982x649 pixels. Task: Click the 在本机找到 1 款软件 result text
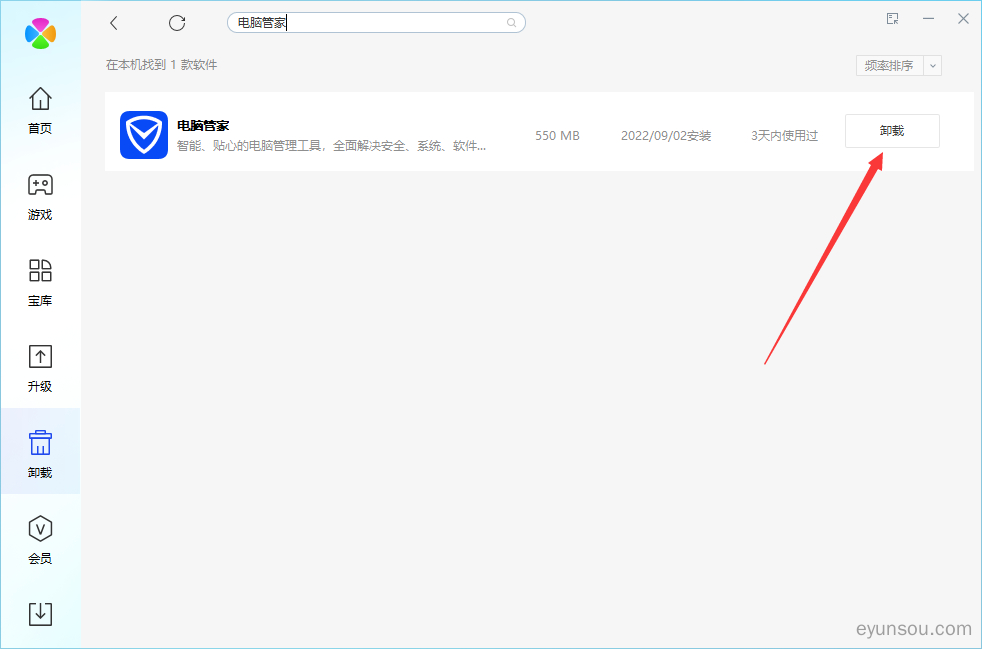pos(162,65)
